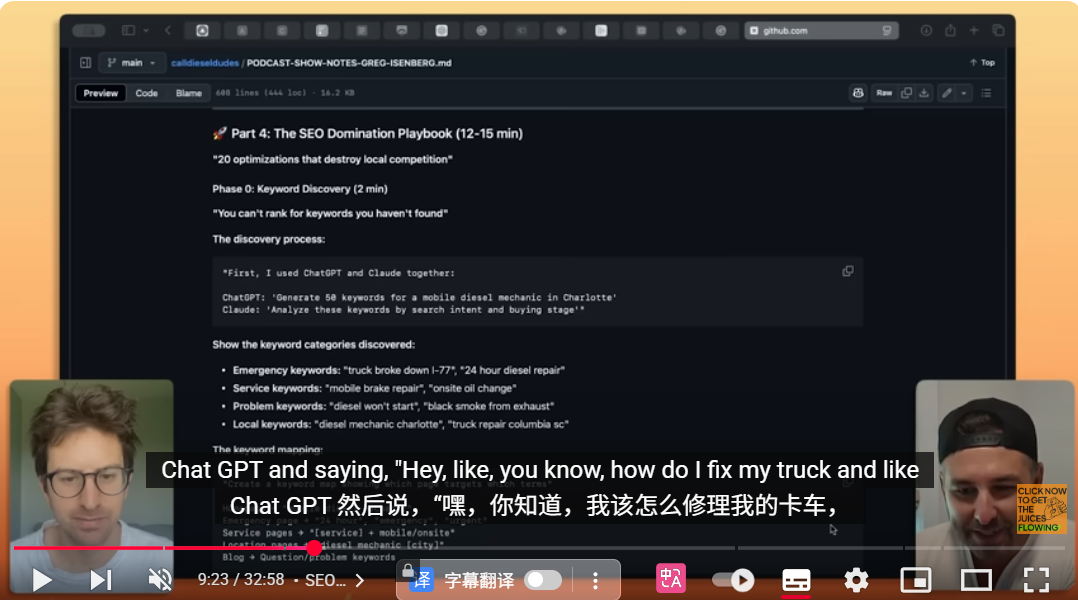Open the dropdown arrow beside the sidebar button
Viewport: 1078px width, 600px height.
pyautogui.click(x=146, y=30)
